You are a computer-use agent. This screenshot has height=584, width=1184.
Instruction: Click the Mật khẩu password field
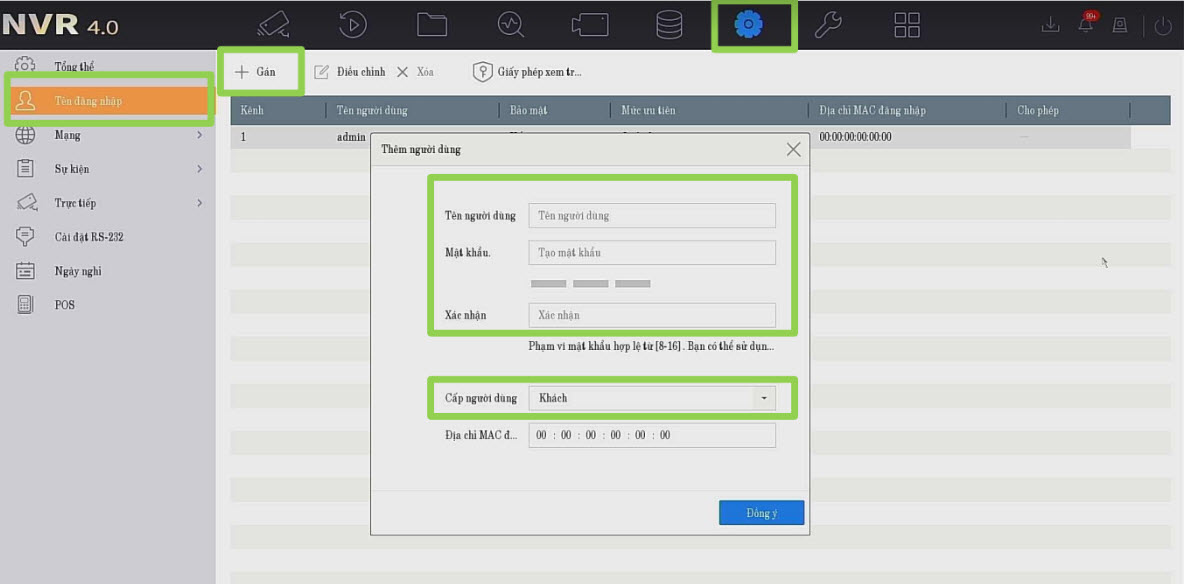click(651, 253)
